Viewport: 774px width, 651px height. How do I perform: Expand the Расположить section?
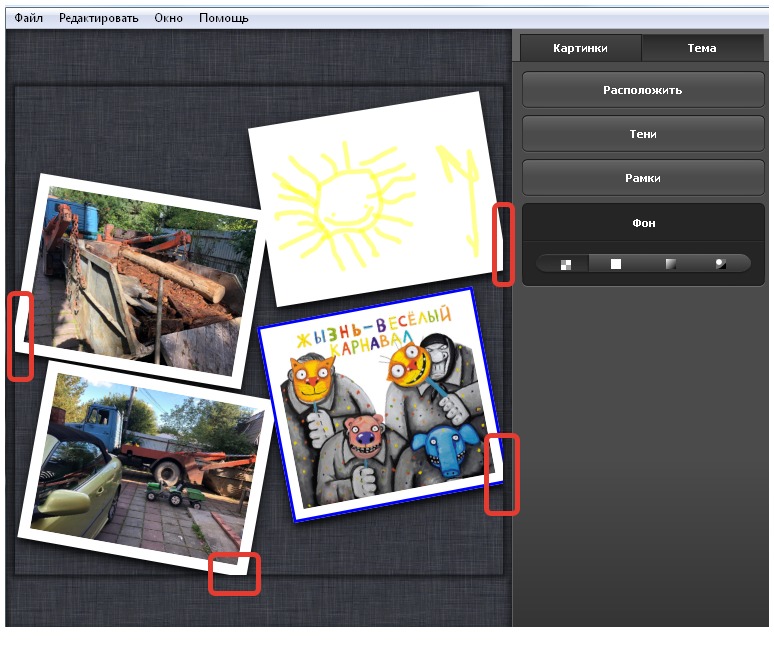[643, 90]
